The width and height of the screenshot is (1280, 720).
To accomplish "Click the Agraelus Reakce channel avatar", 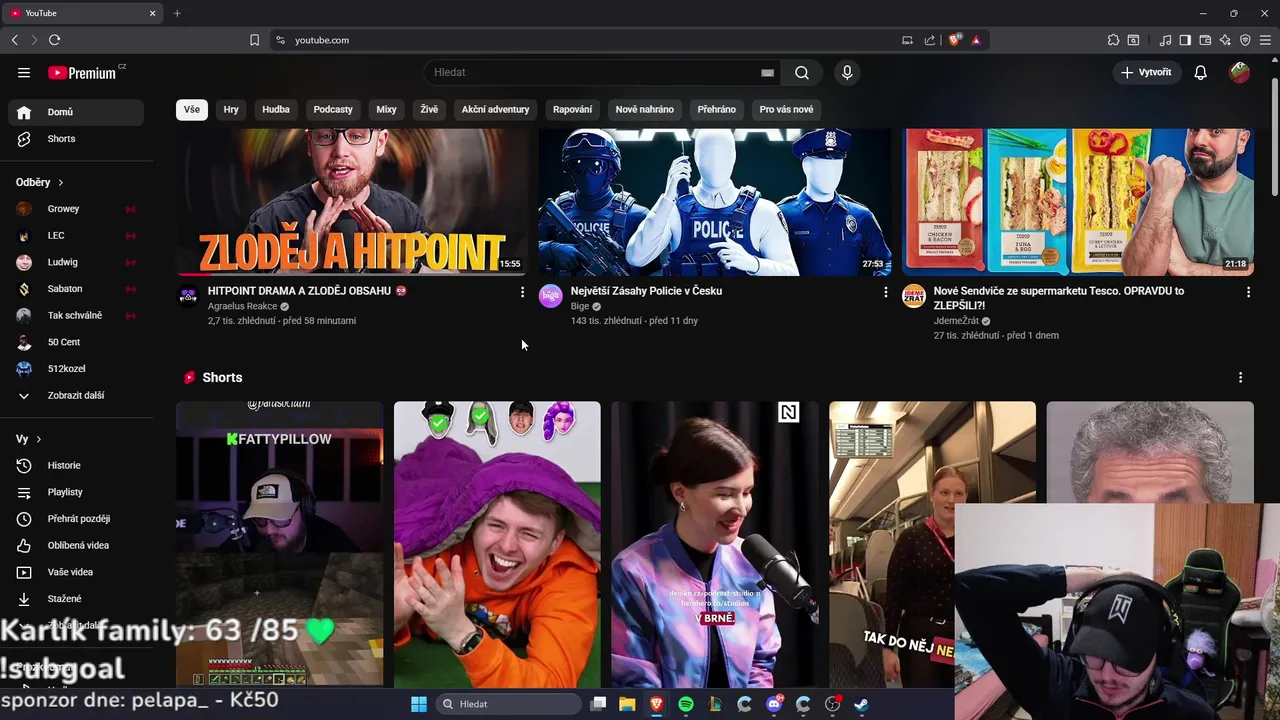I will (x=188, y=296).
